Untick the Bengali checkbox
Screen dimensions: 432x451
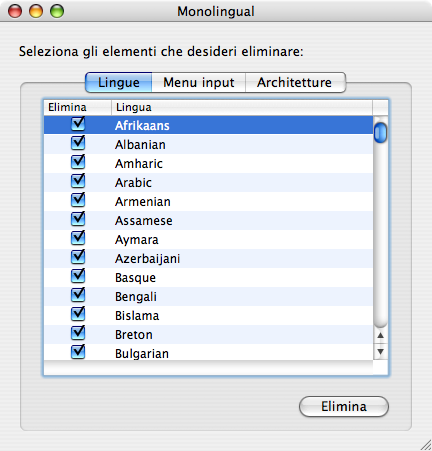click(x=78, y=296)
